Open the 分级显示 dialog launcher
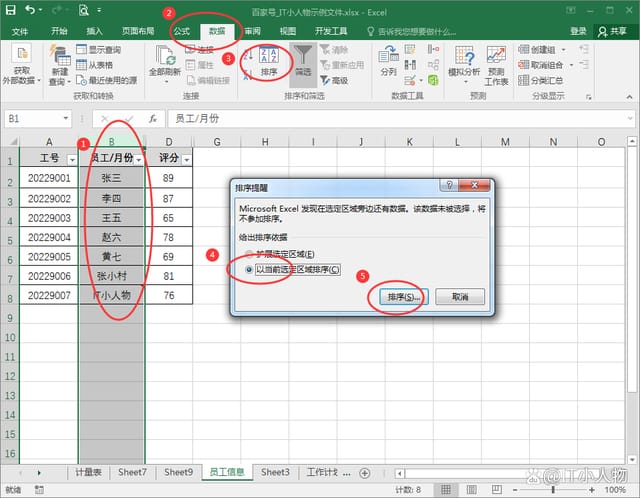 tap(588, 97)
